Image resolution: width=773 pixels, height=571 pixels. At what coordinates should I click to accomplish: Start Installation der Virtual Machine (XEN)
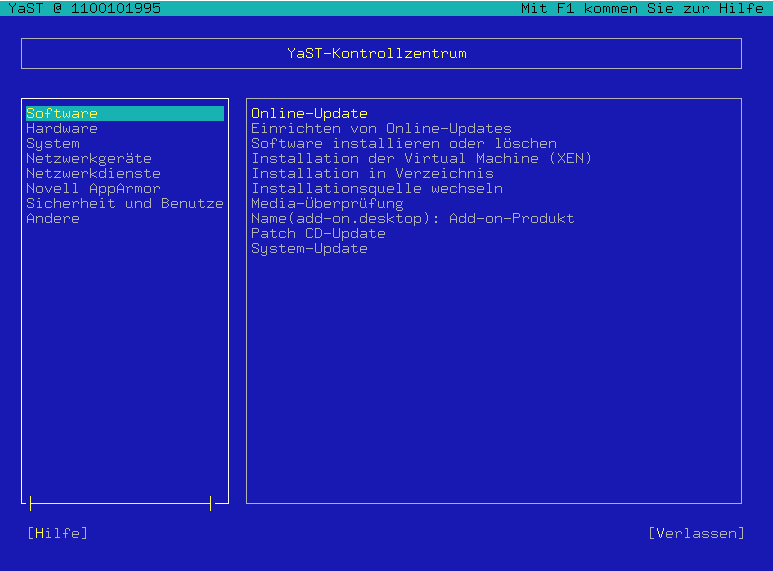[x=422, y=159]
